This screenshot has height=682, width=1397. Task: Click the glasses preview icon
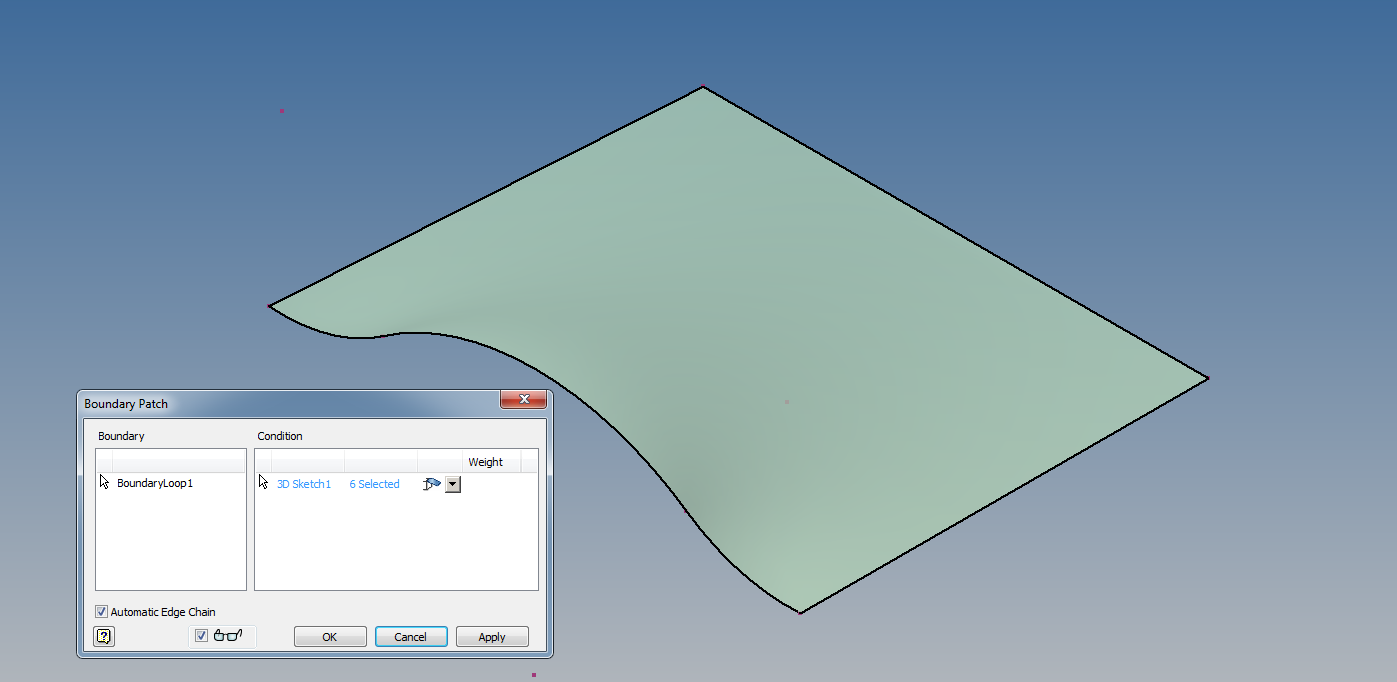228,634
